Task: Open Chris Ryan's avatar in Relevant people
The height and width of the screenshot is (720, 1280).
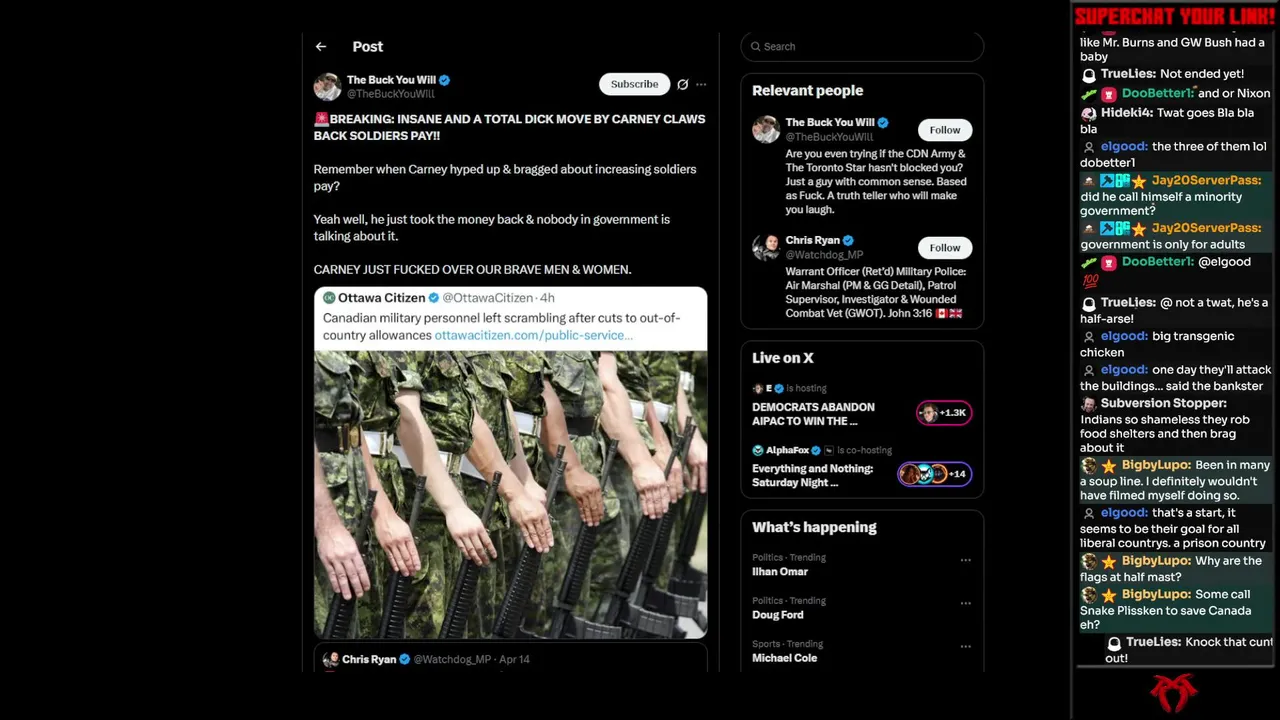Action: pyautogui.click(x=766, y=247)
